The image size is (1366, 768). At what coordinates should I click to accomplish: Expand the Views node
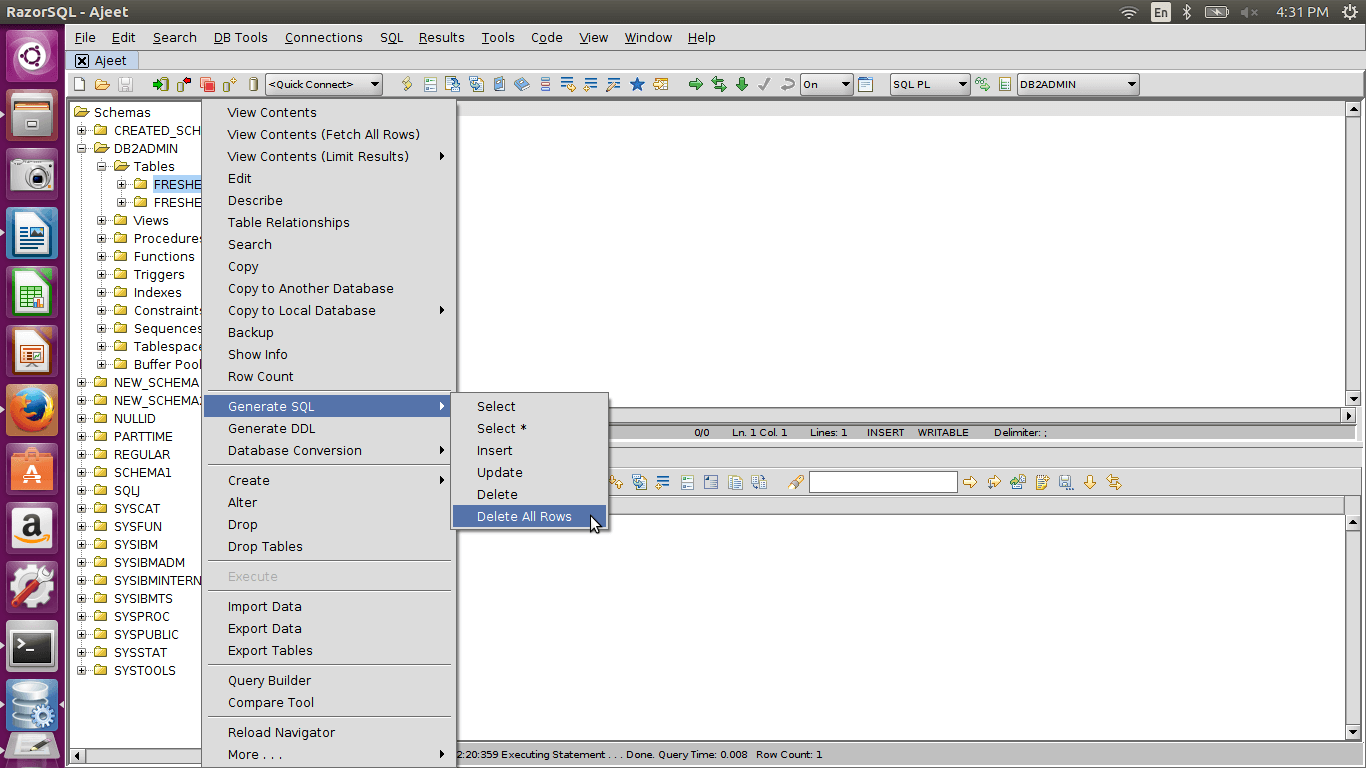tap(102, 221)
